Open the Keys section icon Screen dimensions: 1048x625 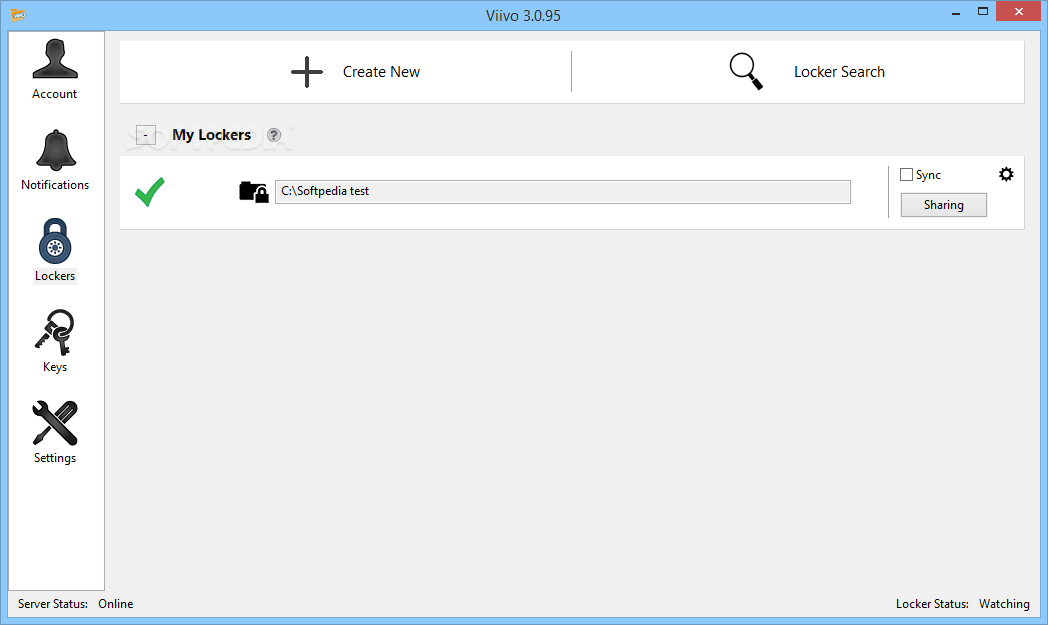point(55,332)
